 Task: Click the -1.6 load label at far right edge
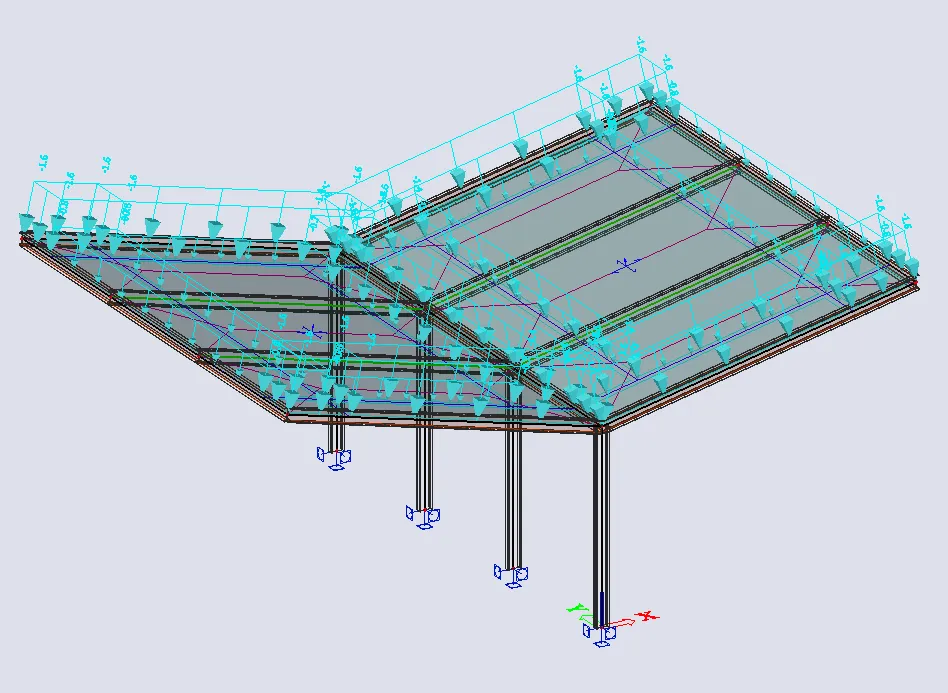906,220
